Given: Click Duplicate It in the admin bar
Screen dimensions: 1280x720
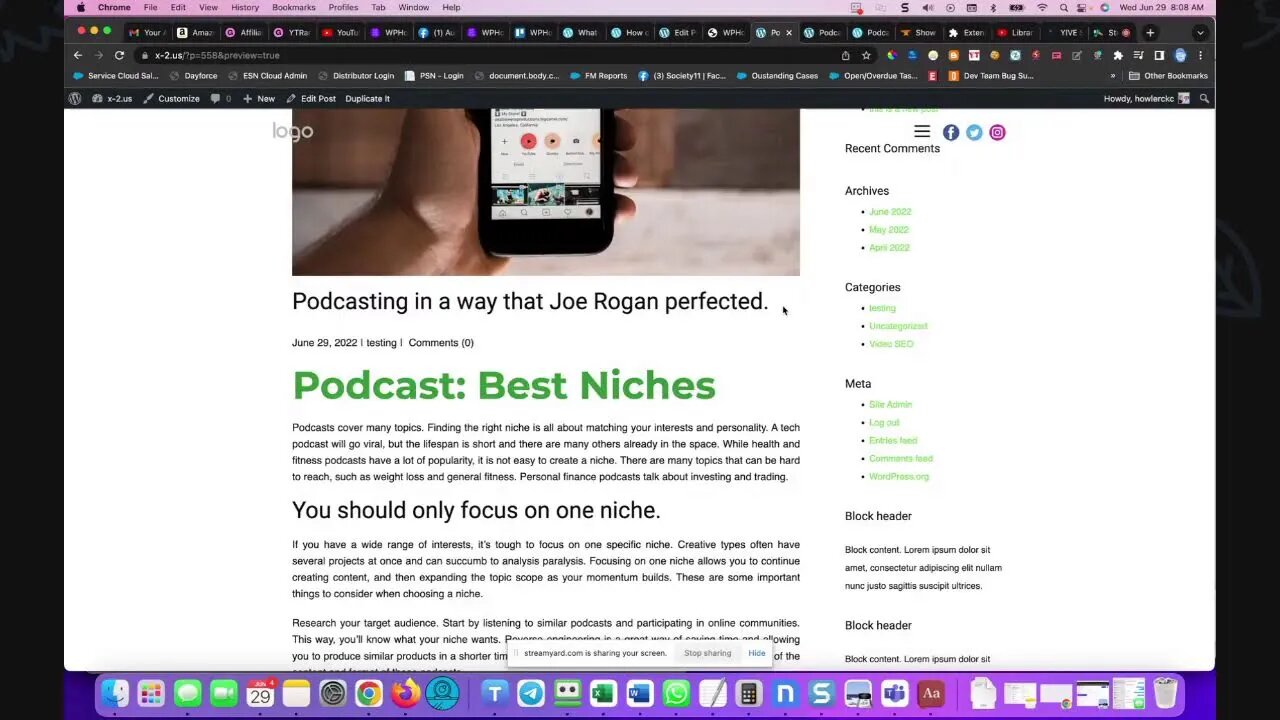Looking at the screenshot, I should click(368, 98).
